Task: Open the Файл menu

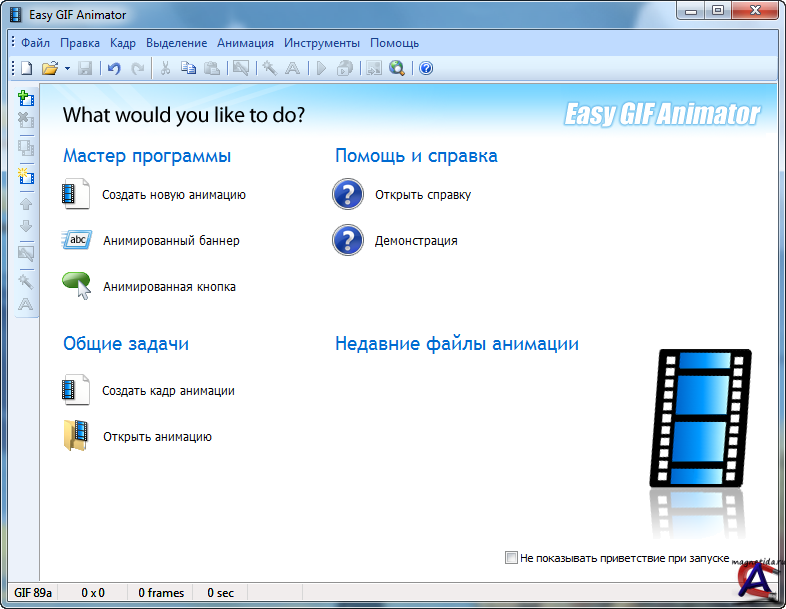Action: tap(35, 43)
